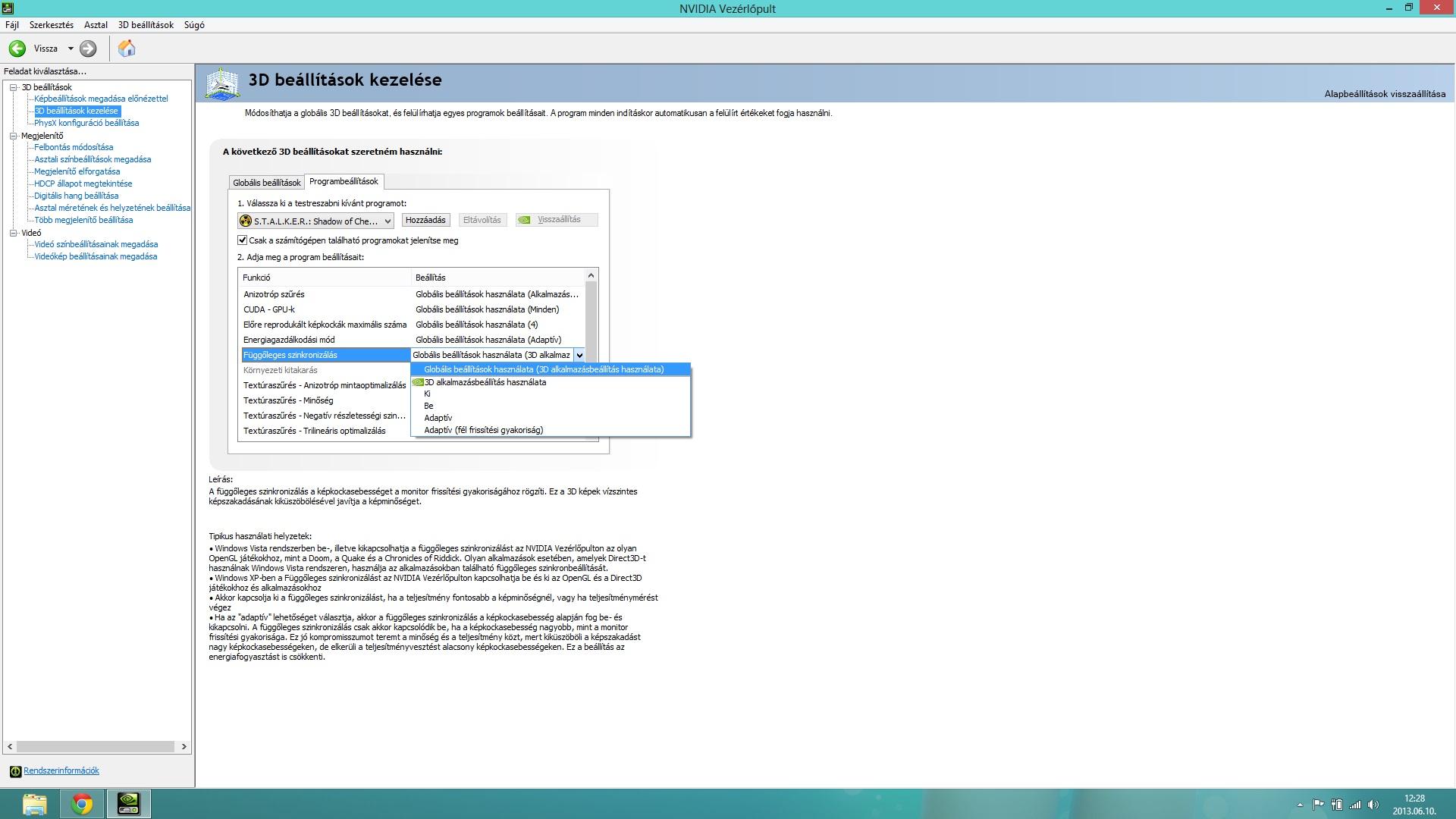Image resolution: width=1456 pixels, height=819 pixels.
Task: Click the network signal tray icon
Action: point(1355,805)
